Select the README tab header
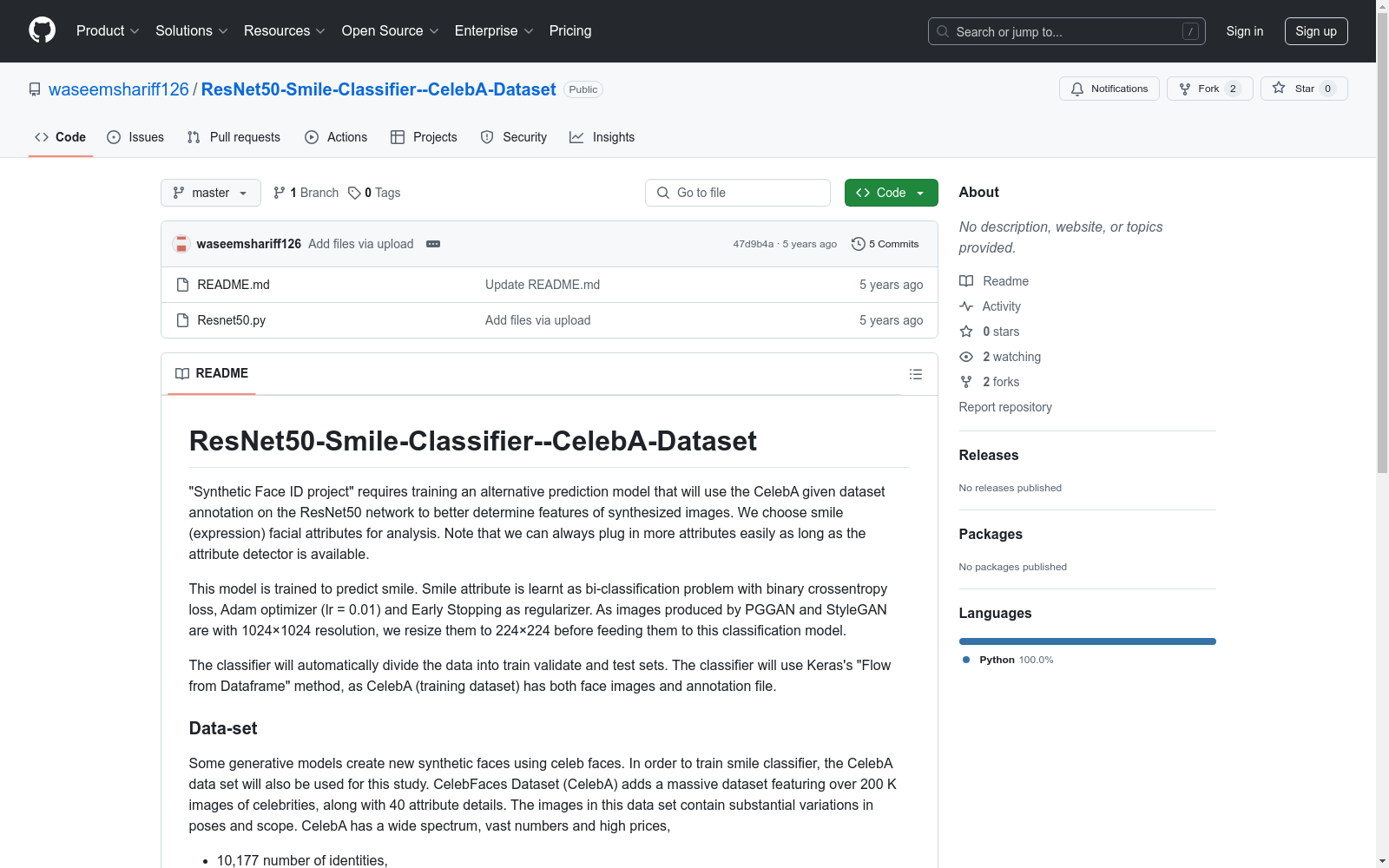 212,373
